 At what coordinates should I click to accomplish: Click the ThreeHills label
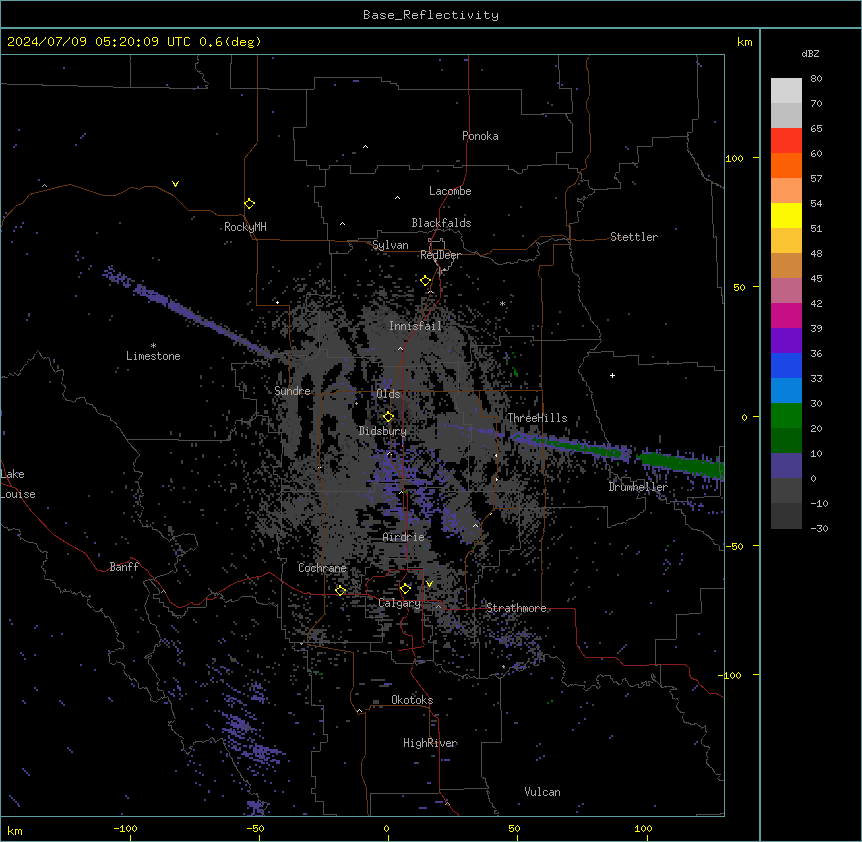537,418
